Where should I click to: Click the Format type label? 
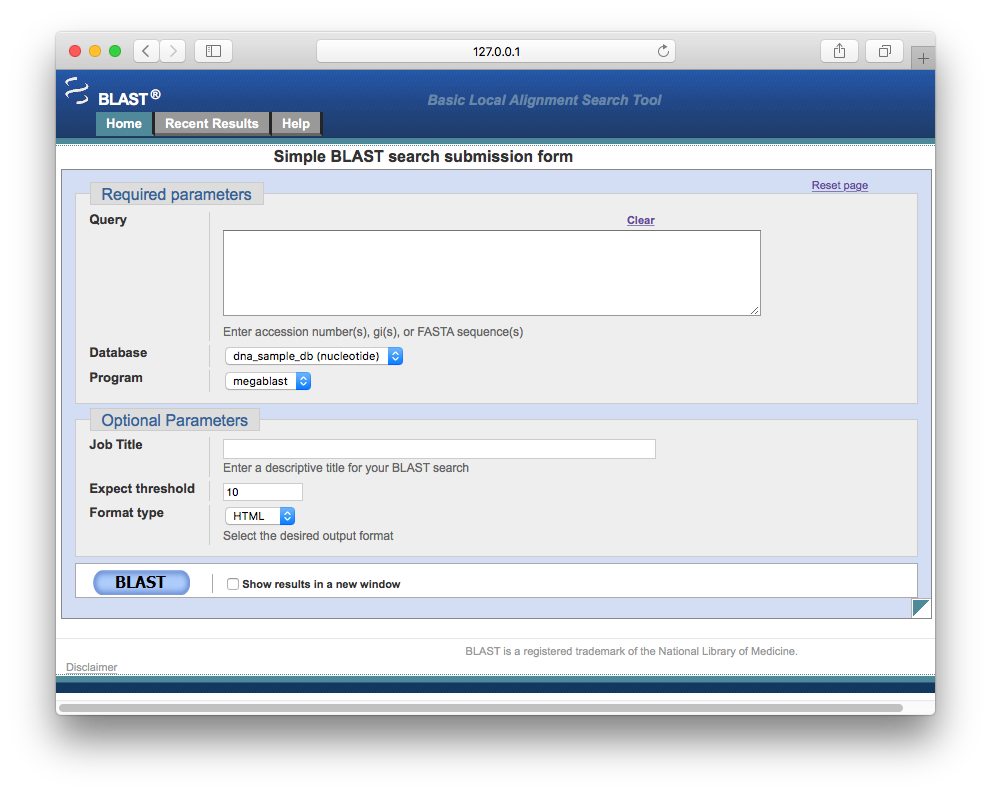[x=126, y=513]
